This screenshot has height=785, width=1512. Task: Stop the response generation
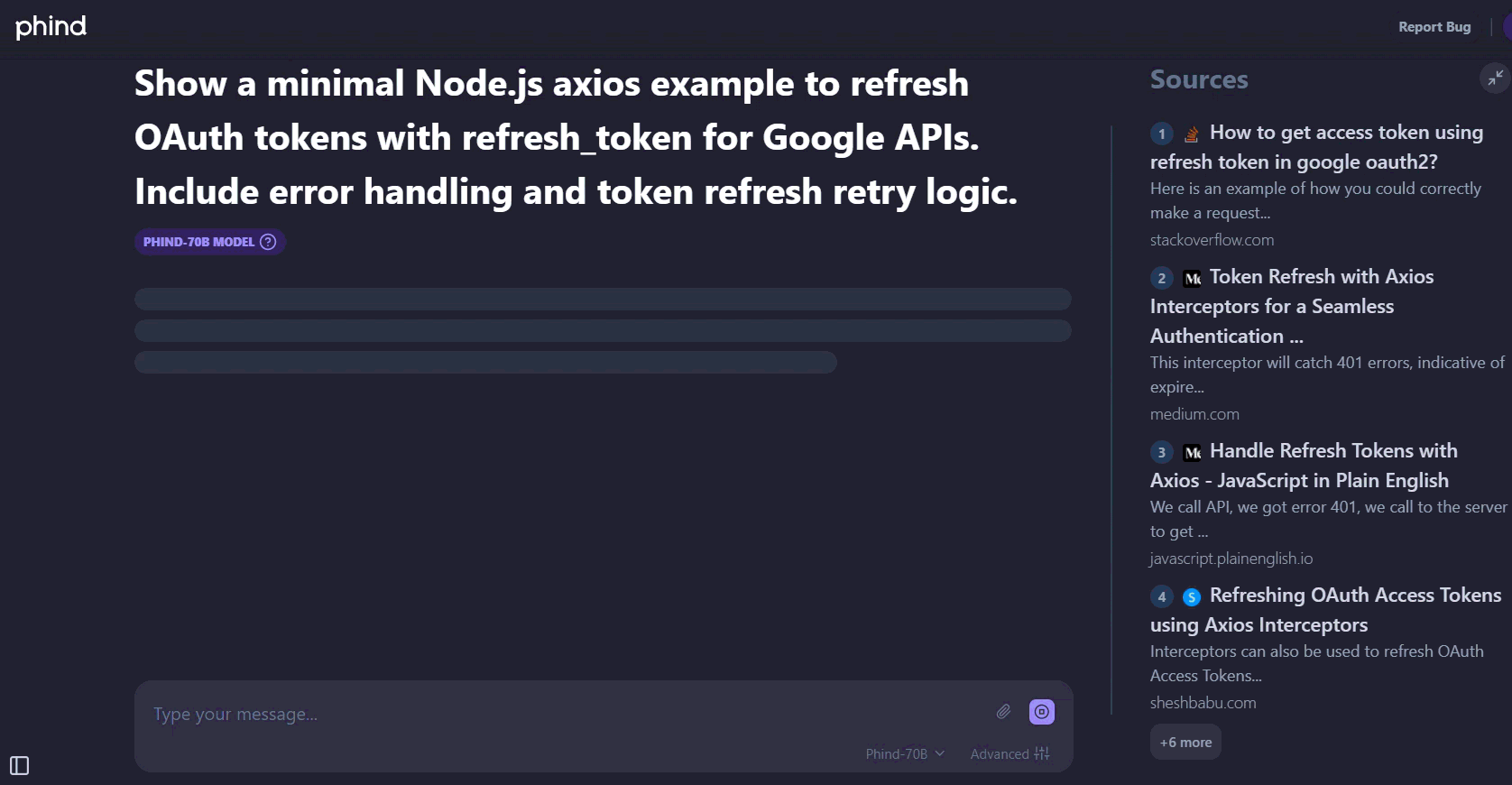1042,712
